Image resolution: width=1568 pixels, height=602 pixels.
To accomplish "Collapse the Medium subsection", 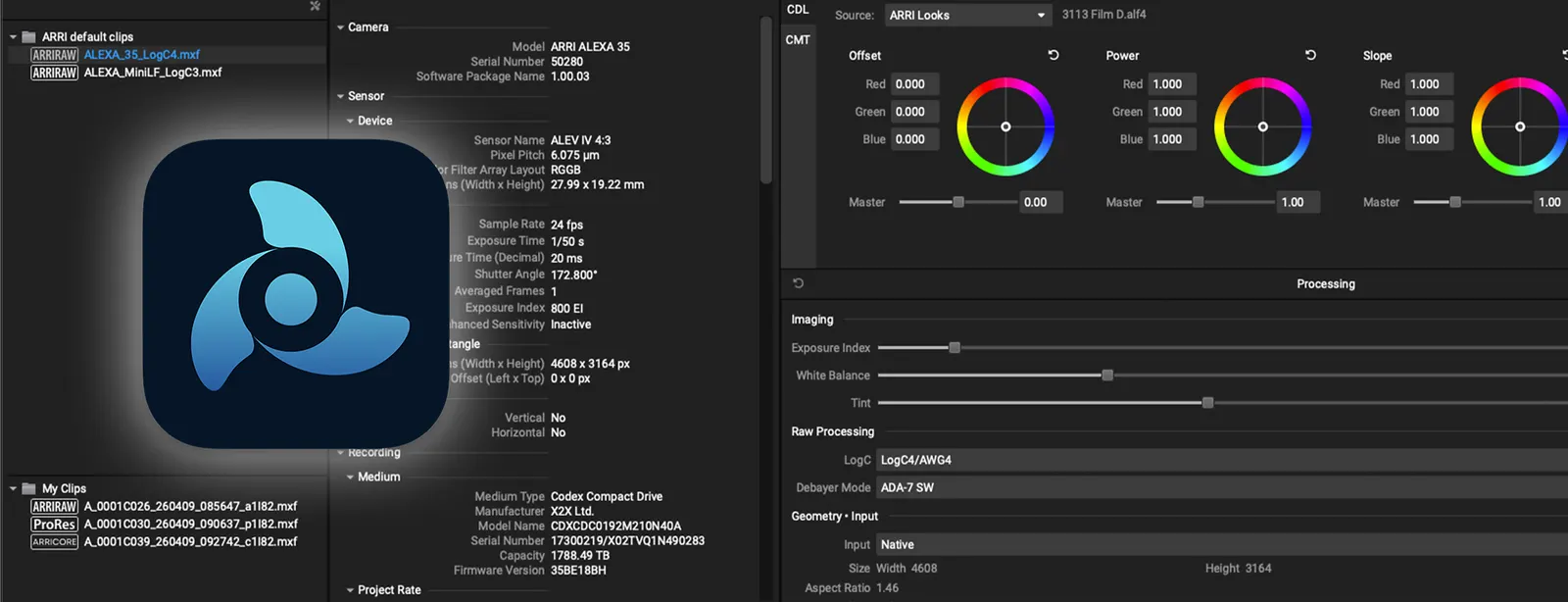I will pos(350,477).
